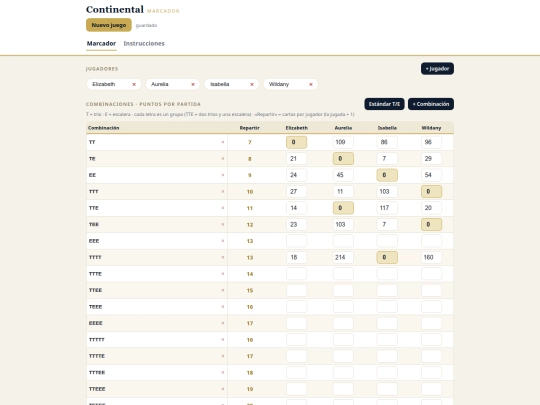Select Elizabeth's score 14 in row TTE
Image resolution: width=540 pixels, height=405 pixels.
[297, 208]
